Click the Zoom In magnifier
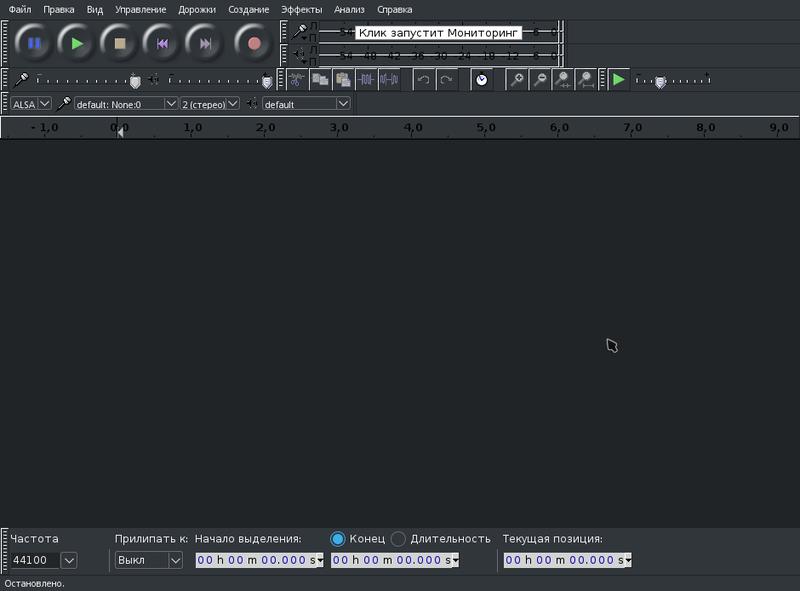This screenshot has width=800, height=591. (x=516, y=80)
